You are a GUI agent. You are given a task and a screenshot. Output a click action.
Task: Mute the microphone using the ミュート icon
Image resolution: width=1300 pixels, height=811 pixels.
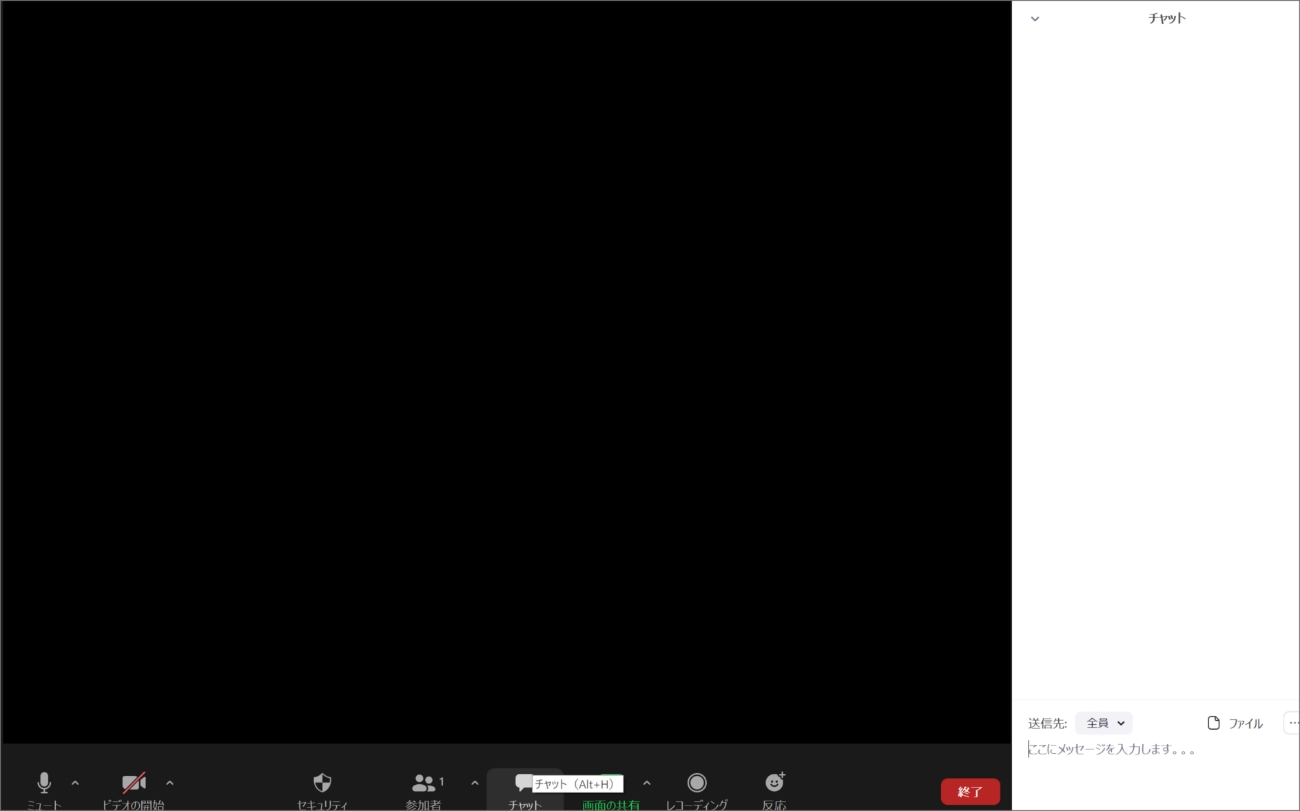pos(43,783)
